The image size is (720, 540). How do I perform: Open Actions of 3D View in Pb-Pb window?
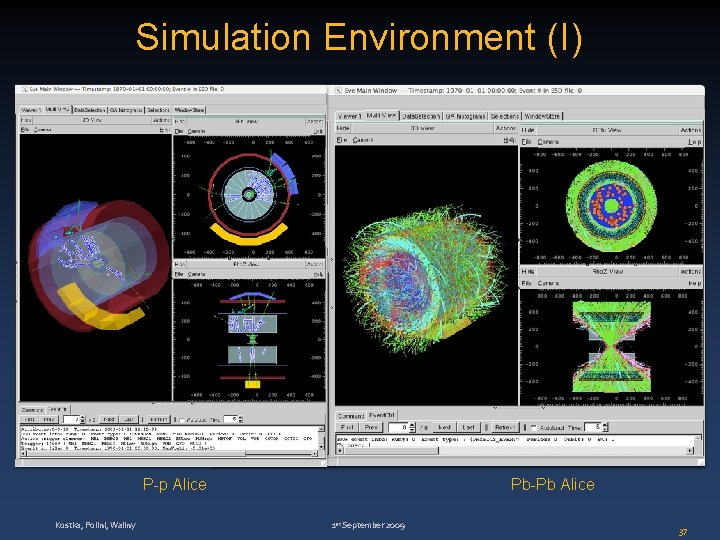506,128
